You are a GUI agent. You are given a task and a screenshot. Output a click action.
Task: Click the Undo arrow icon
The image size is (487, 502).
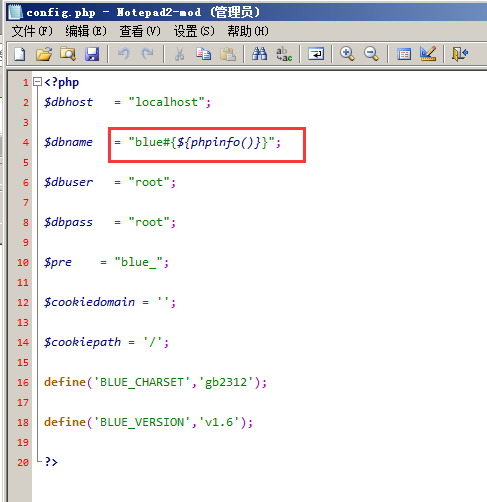coord(124,54)
